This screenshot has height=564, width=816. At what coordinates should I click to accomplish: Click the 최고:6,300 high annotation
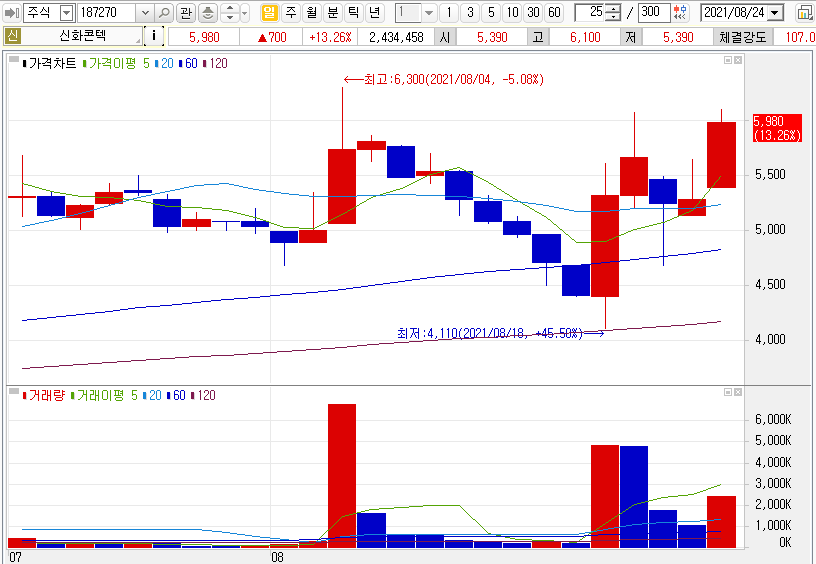click(443, 80)
